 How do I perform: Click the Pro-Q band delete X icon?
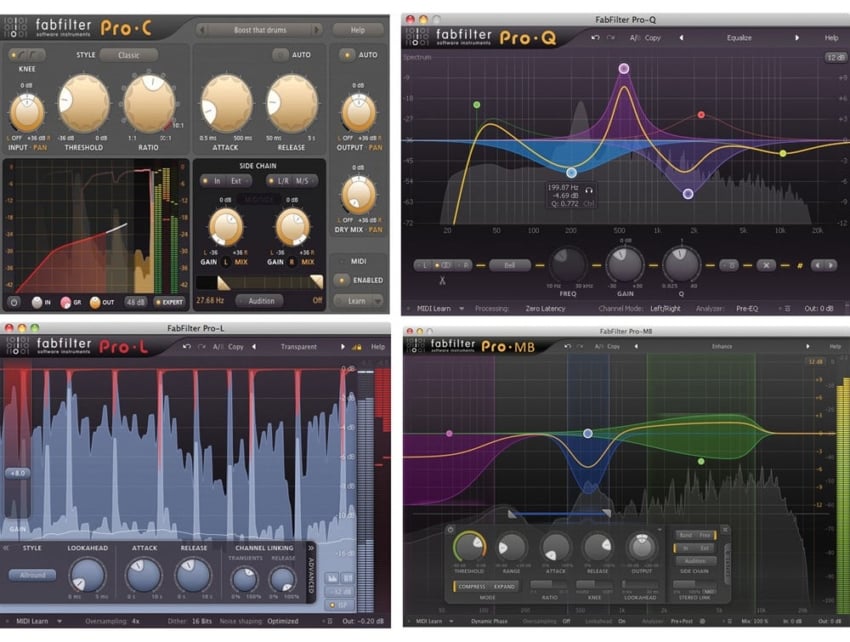766,265
